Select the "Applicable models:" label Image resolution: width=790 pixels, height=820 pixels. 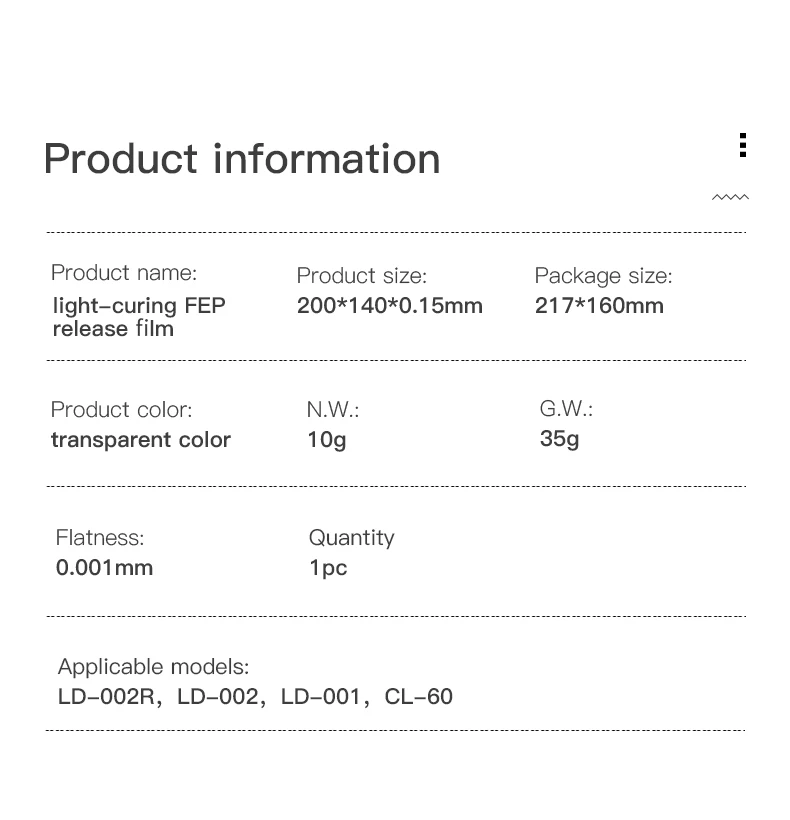tap(154, 667)
